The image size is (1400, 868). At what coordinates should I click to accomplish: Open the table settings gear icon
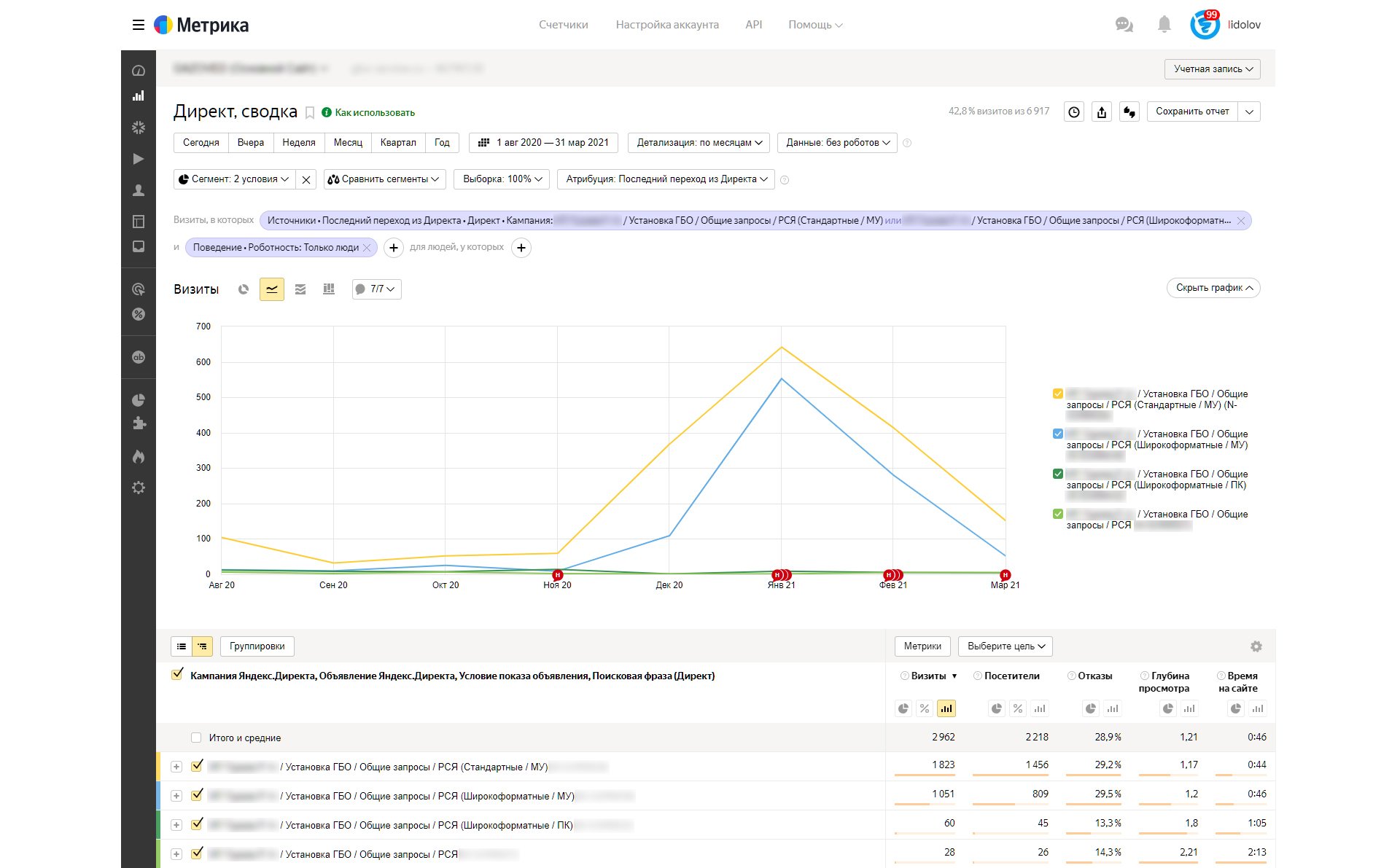(1256, 646)
